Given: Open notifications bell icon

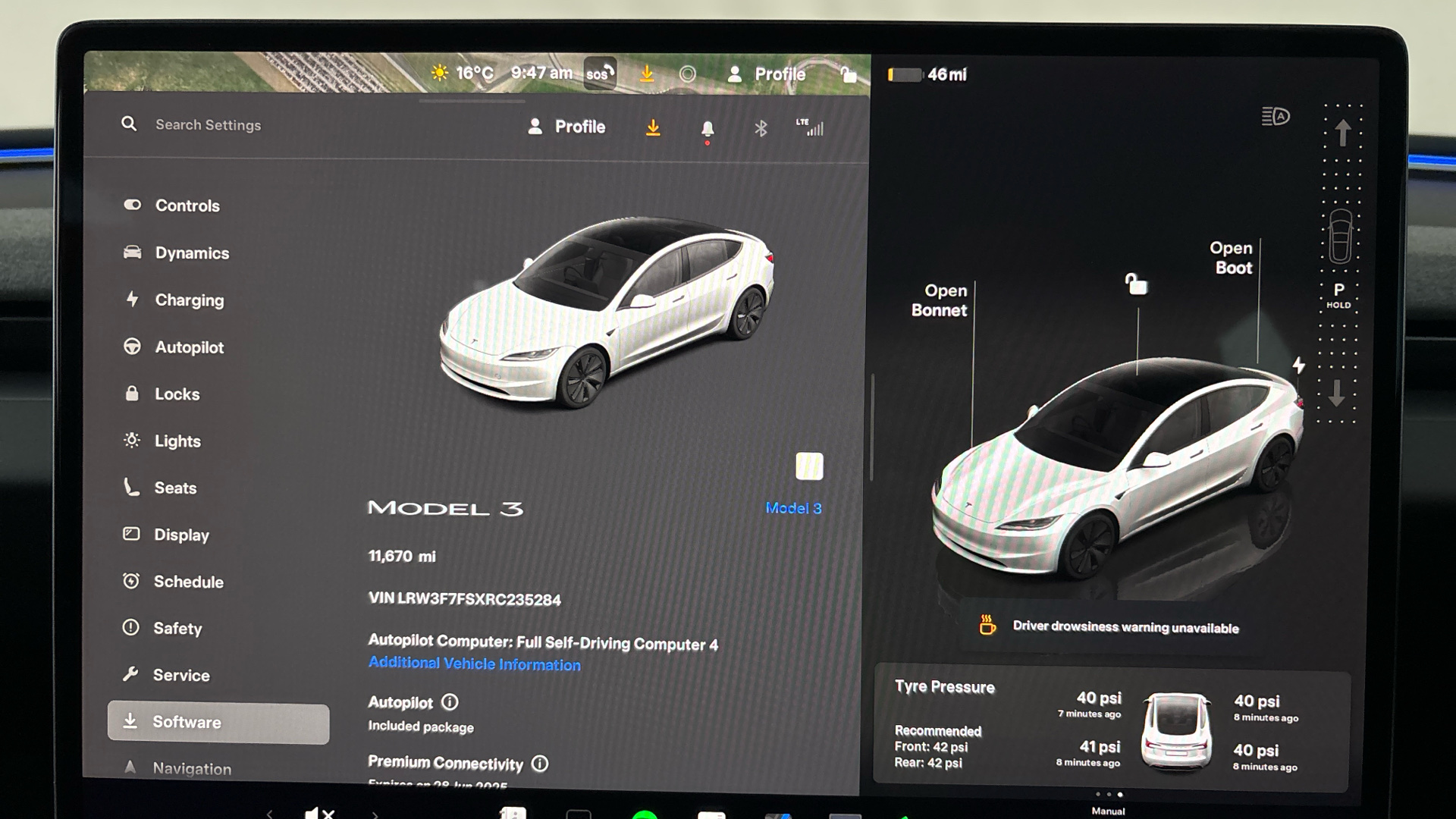Looking at the screenshot, I should [x=708, y=130].
